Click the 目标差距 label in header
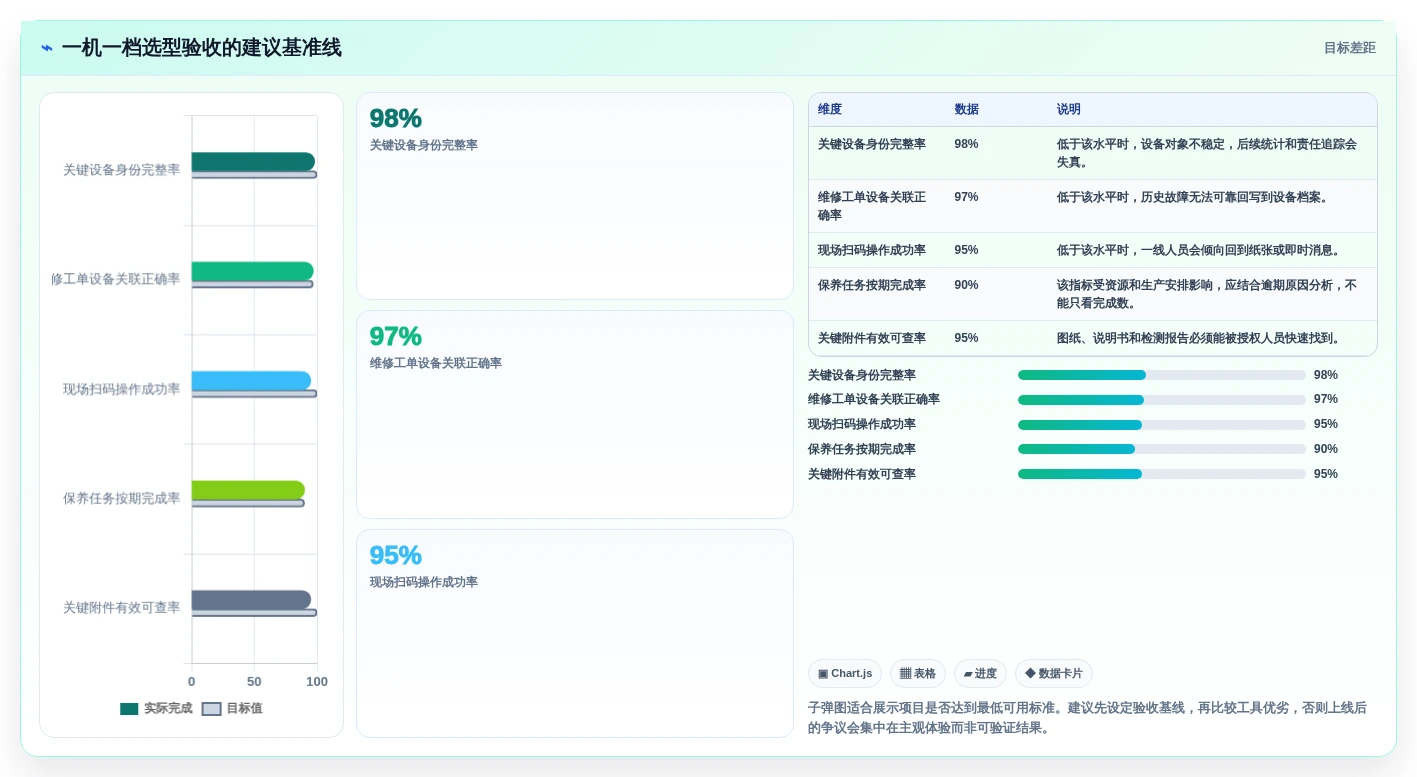This screenshot has width=1417, height=777. (1349, 48)
